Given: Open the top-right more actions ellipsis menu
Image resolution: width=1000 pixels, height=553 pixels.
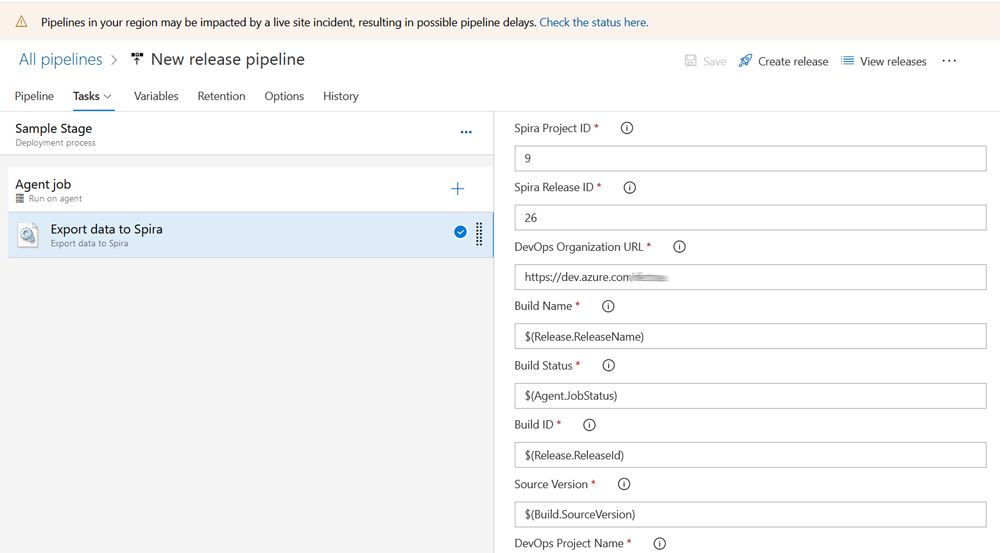Looking at the screenshot, I should [949, 61].
